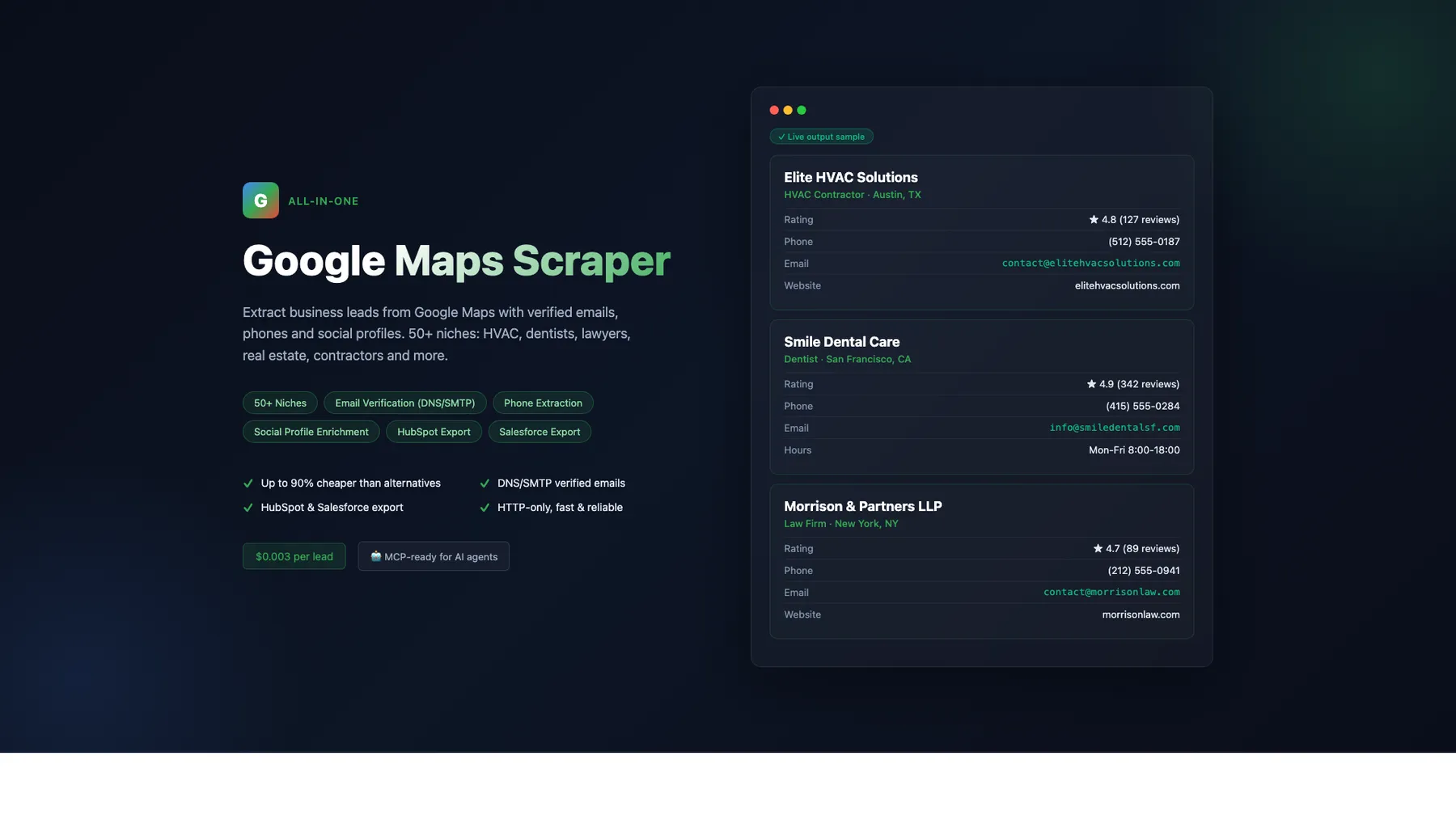Click the $0.003 per lead button
The width and height of the screenshot is (1456, 819).
tap(294, 556)
